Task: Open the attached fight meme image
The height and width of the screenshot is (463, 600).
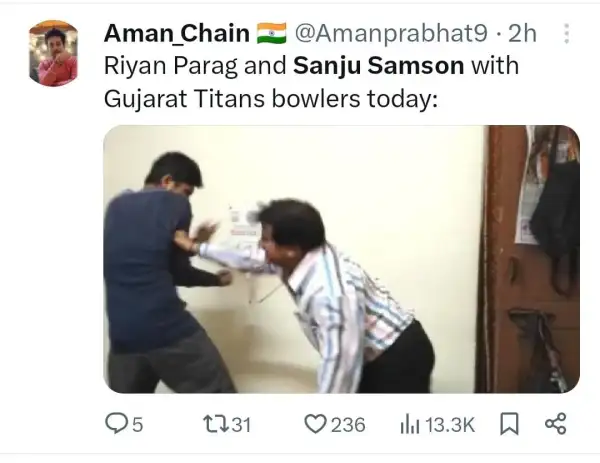Action: coord(341,258)
